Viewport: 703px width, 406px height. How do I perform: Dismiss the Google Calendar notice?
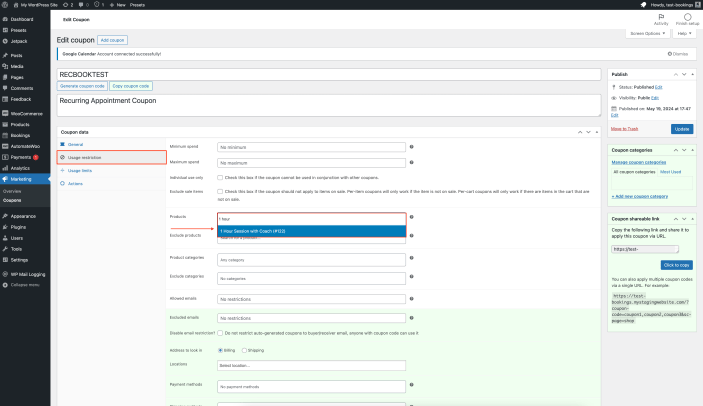pyautogui.click(x=677, y=54)
